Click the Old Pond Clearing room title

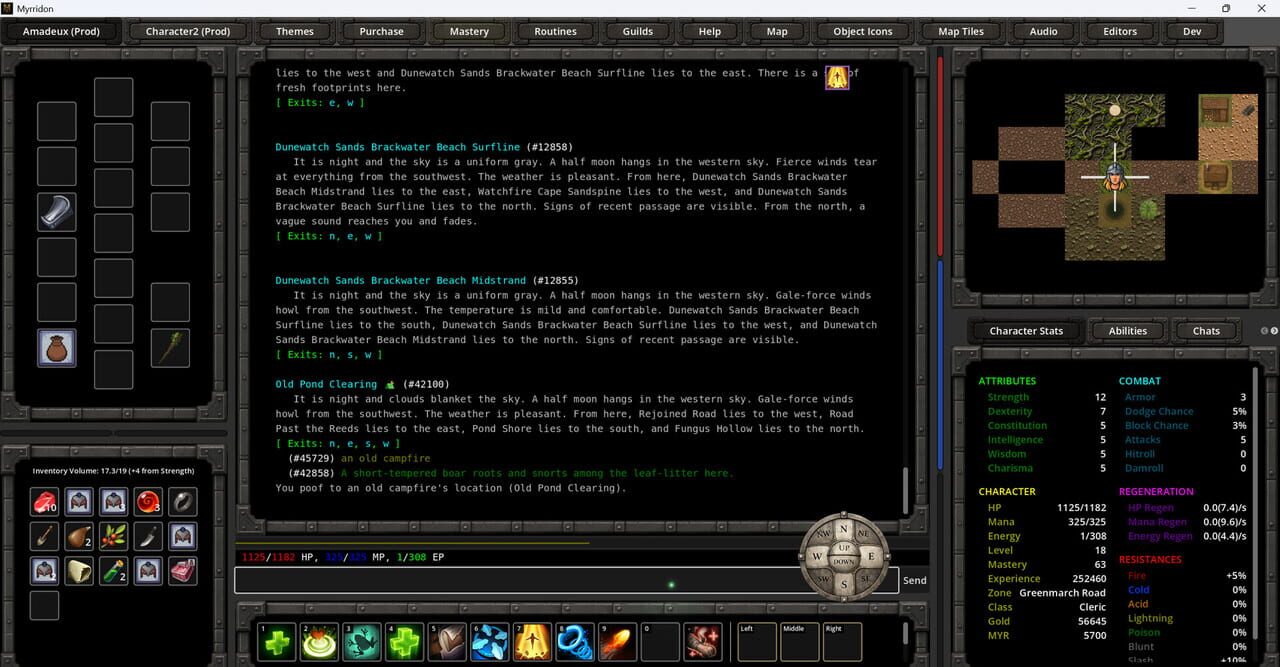click(x=326, y=384)
